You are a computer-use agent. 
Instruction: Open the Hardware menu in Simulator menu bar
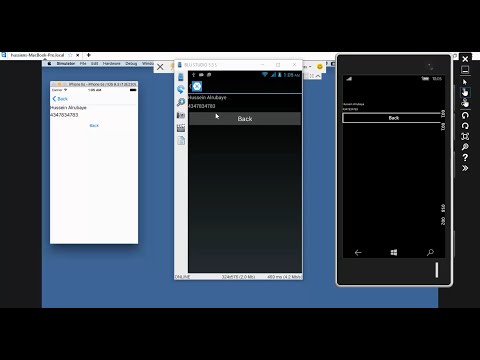111,63
